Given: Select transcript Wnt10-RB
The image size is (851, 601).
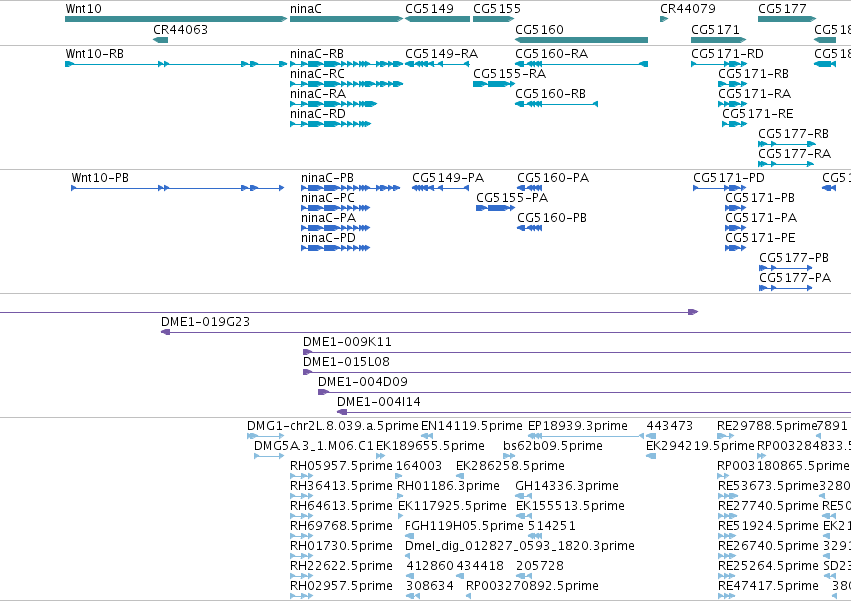Looking at the screenshot, I should 176,64.
